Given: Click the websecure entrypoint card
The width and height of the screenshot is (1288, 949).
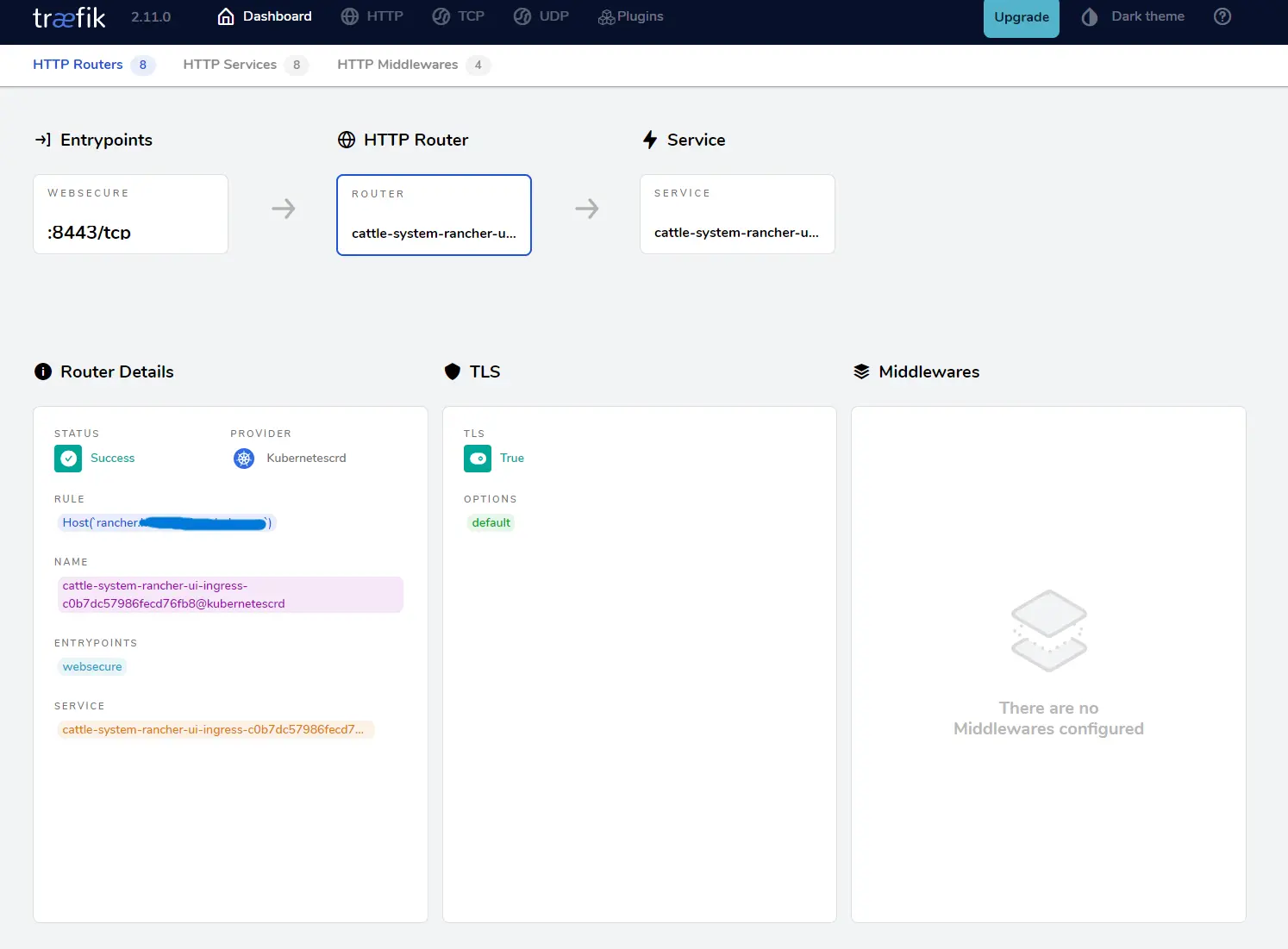Looking at the screenshot, I should [130, 215].
